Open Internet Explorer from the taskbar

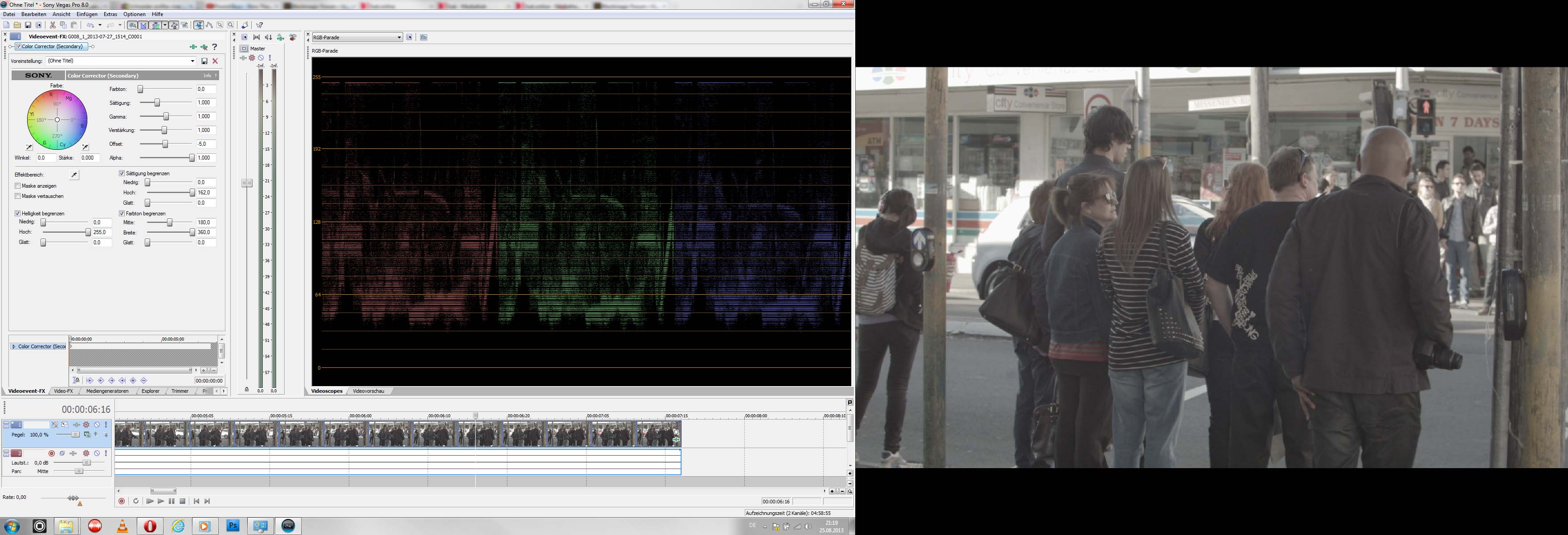pyautogui.click(x=178, y=526)
